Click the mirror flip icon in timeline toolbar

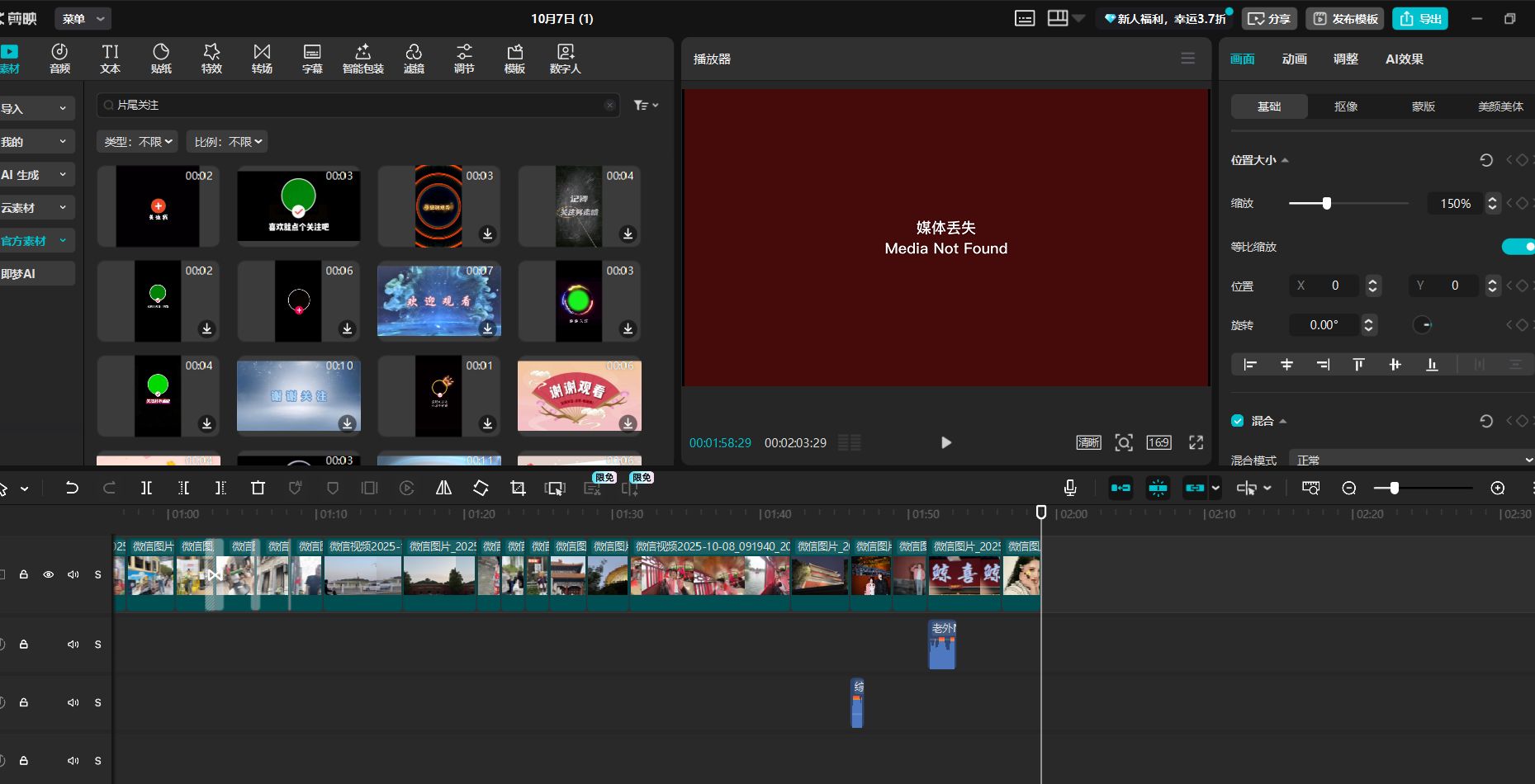(443, 489)
